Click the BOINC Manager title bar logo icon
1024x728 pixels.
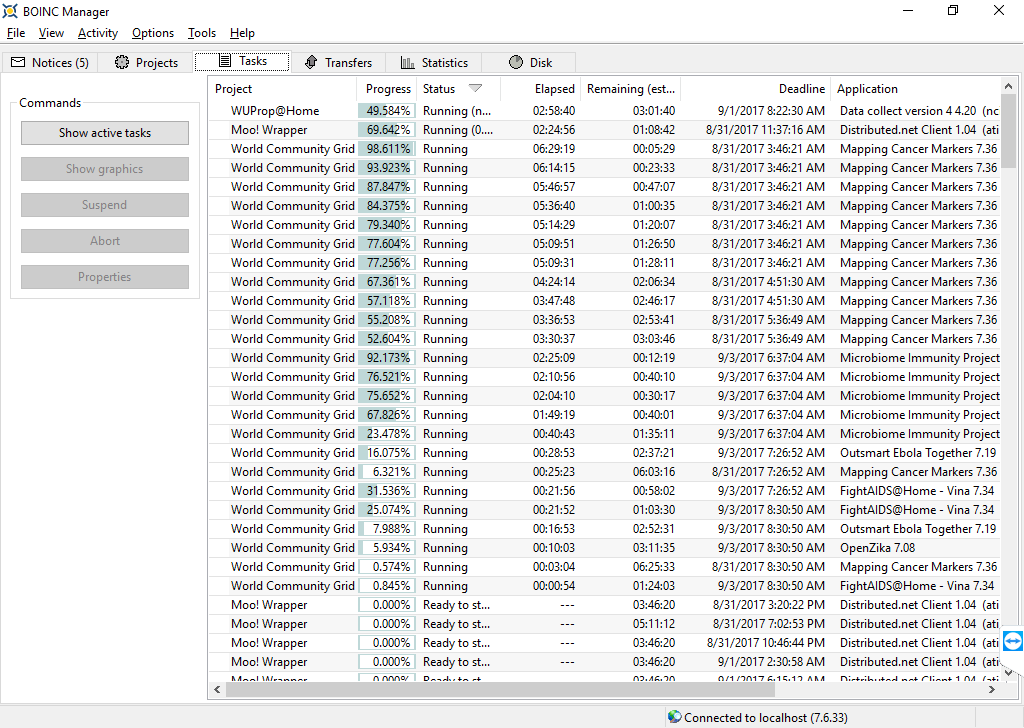click(x=10, y=11)
